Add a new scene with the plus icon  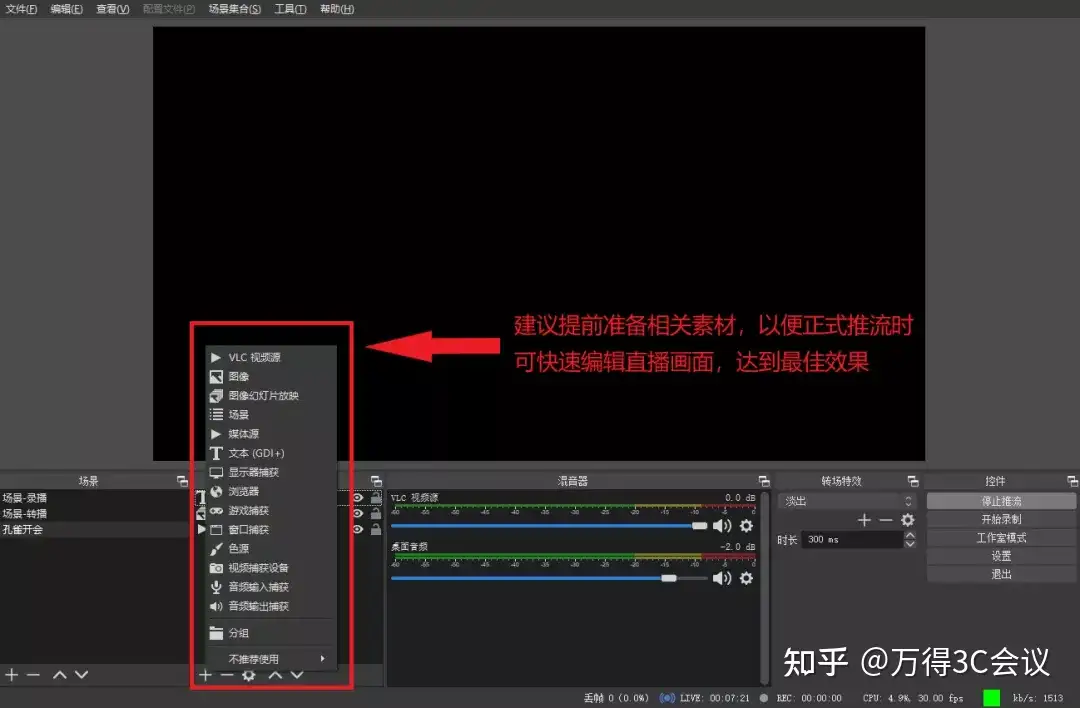coord(11,674)
